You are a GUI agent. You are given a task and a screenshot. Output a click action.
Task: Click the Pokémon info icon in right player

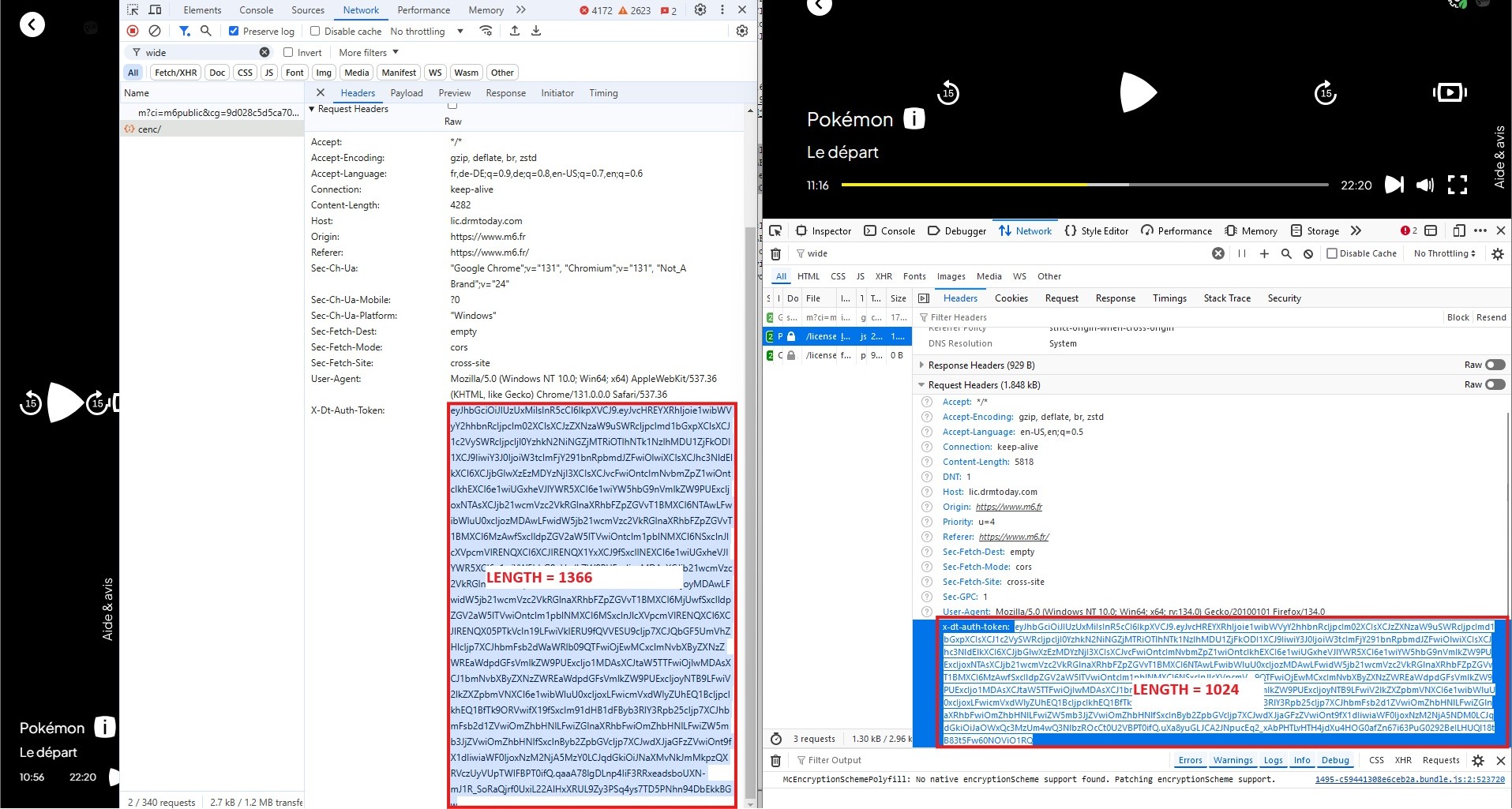pos(914,119)
